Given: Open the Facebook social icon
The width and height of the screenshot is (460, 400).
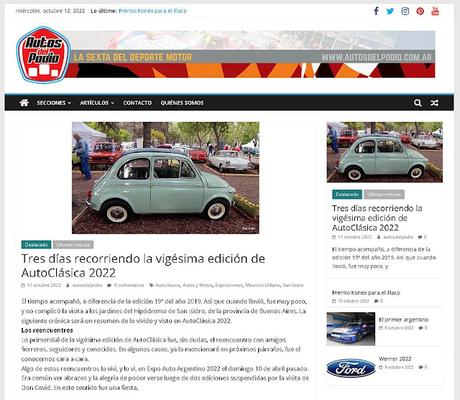Looking at the screenshot, I should coord(376,11).
